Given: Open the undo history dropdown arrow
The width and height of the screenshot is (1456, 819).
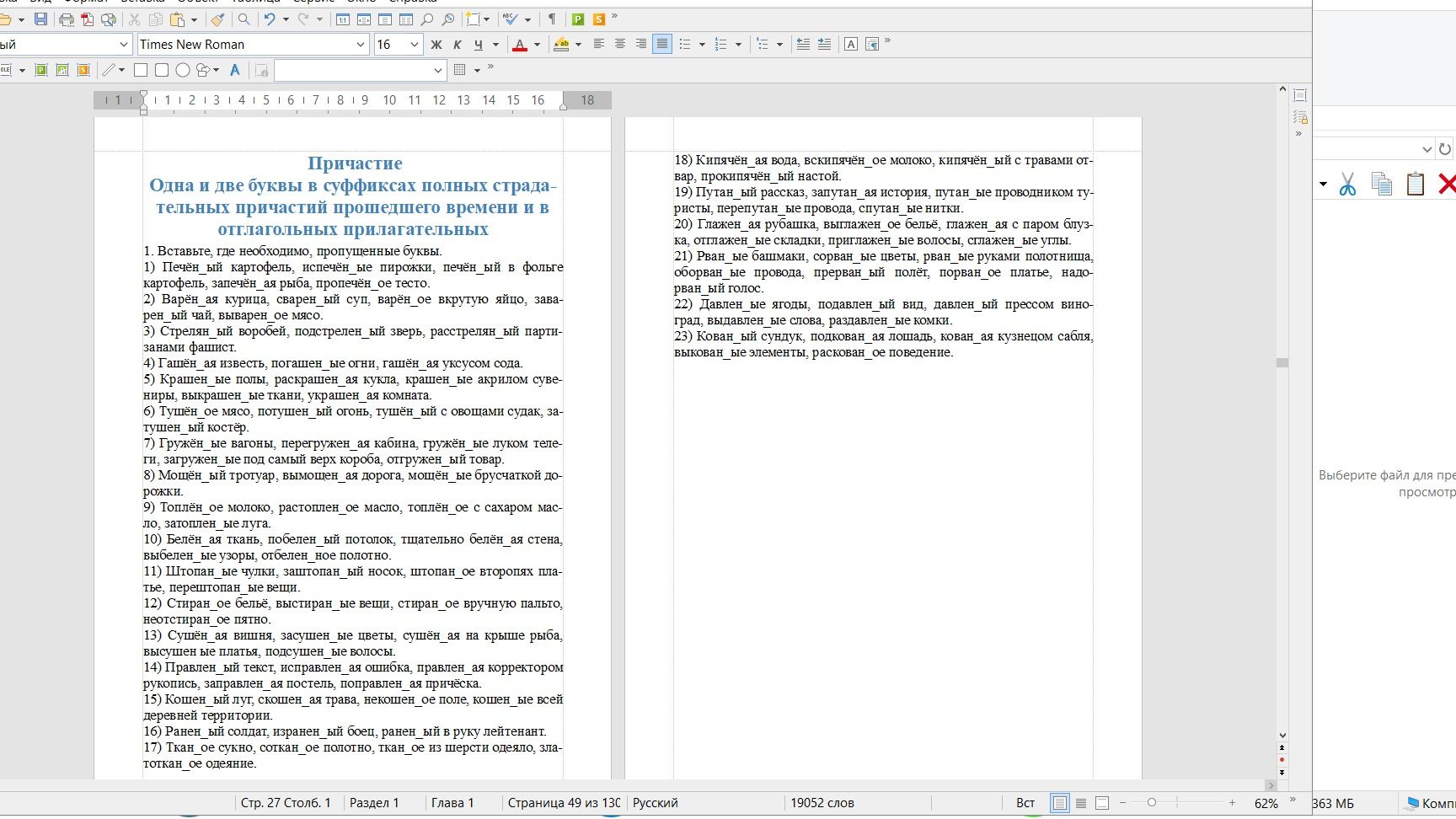Looking at the screenshot, I should coord(286,19).
